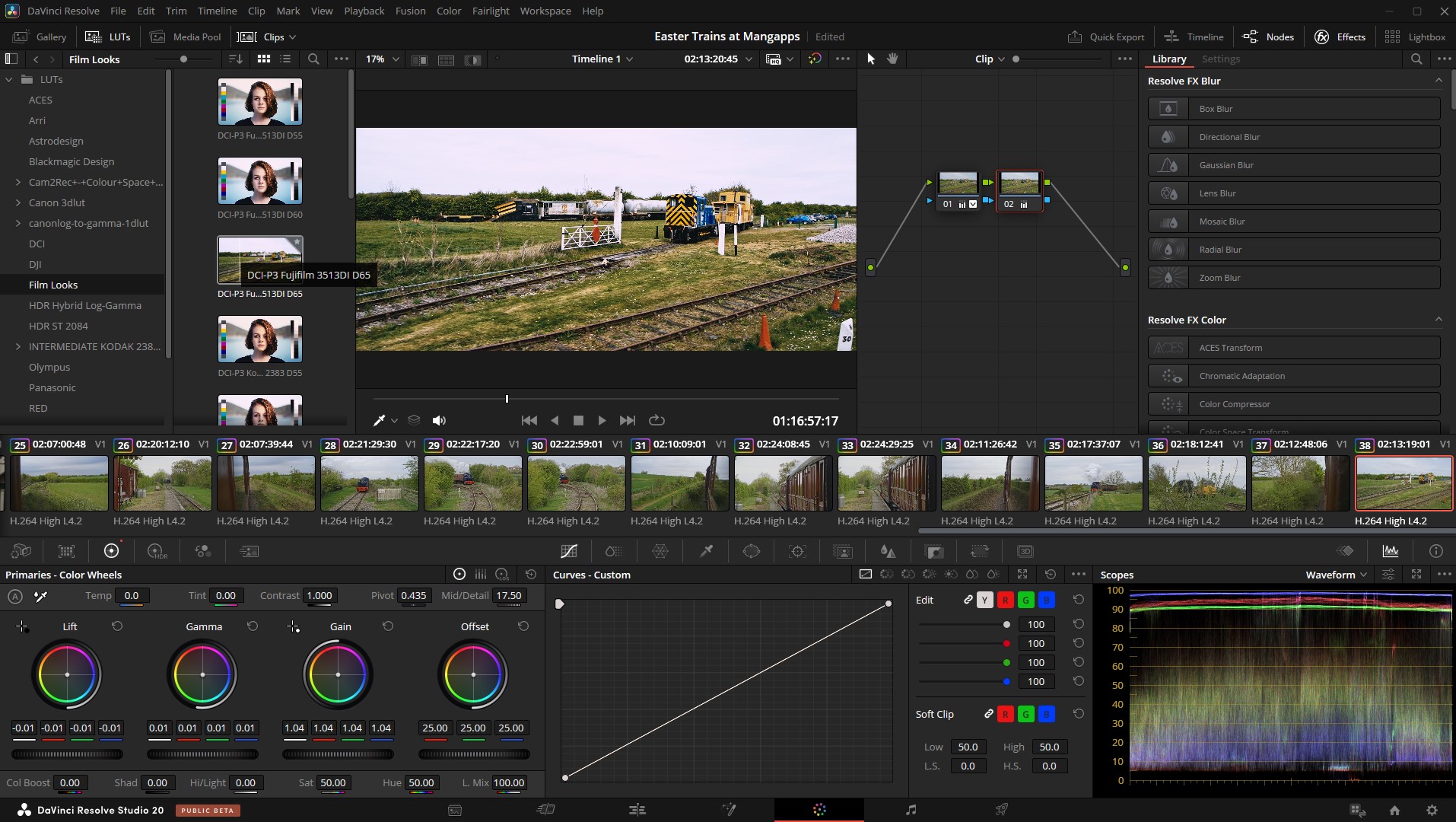Collapse the Resolve FX Color section
This screenshot has width=1456, height=822.
1438,320
